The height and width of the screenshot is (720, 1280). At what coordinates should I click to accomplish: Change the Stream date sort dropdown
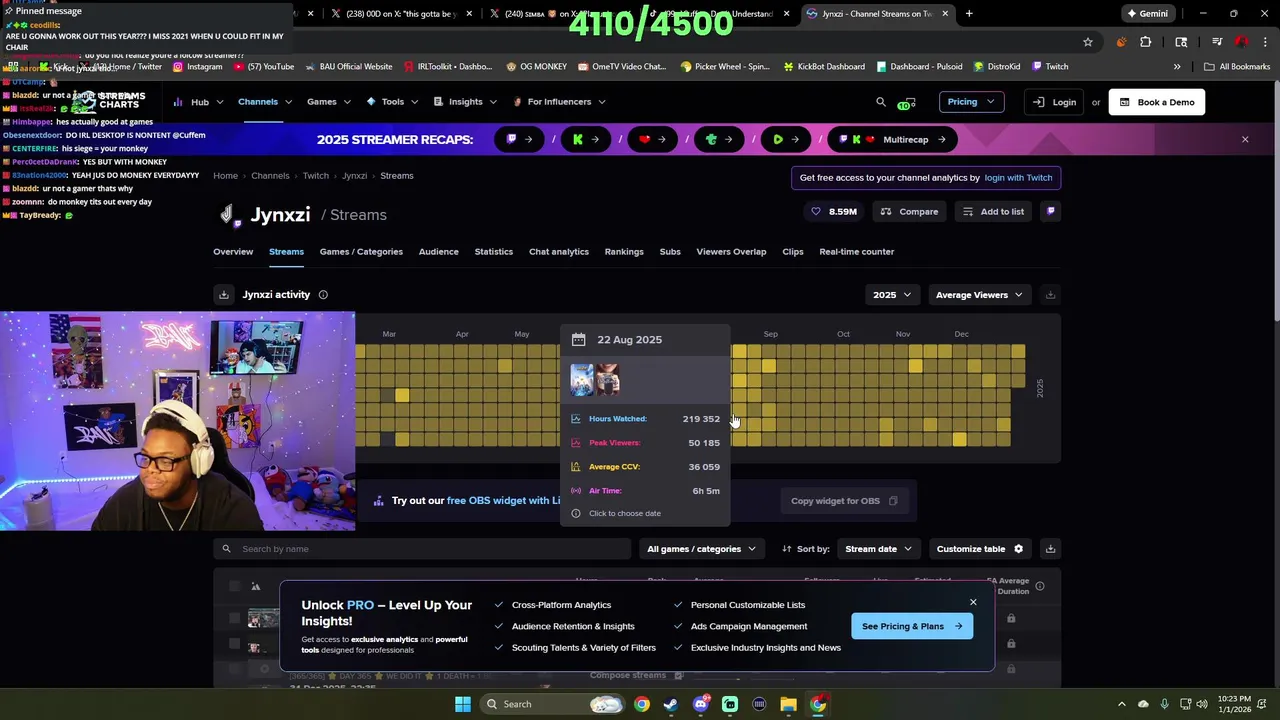pos(879,549)
